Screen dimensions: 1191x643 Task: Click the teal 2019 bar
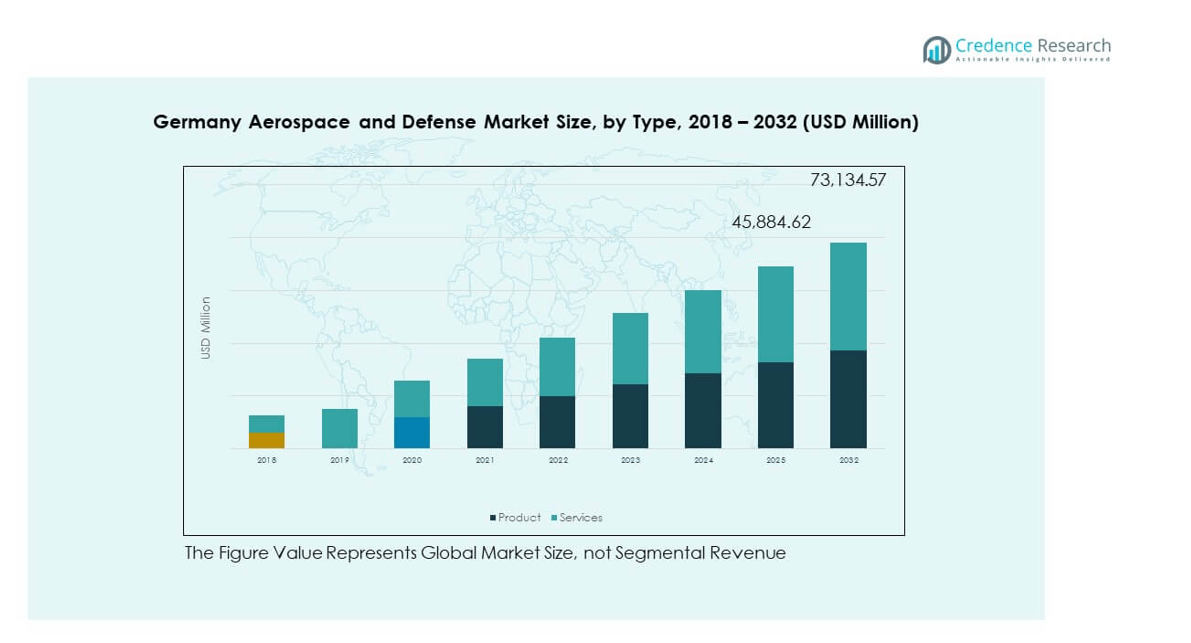pos(340,428)
